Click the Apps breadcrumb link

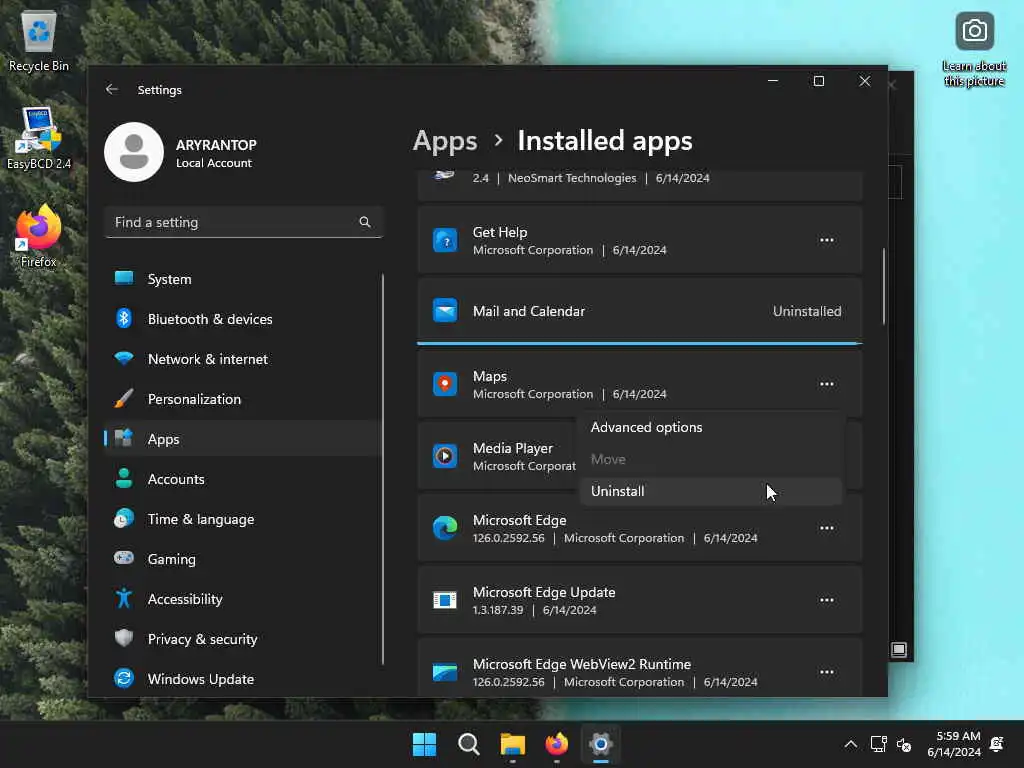[445, 141]
